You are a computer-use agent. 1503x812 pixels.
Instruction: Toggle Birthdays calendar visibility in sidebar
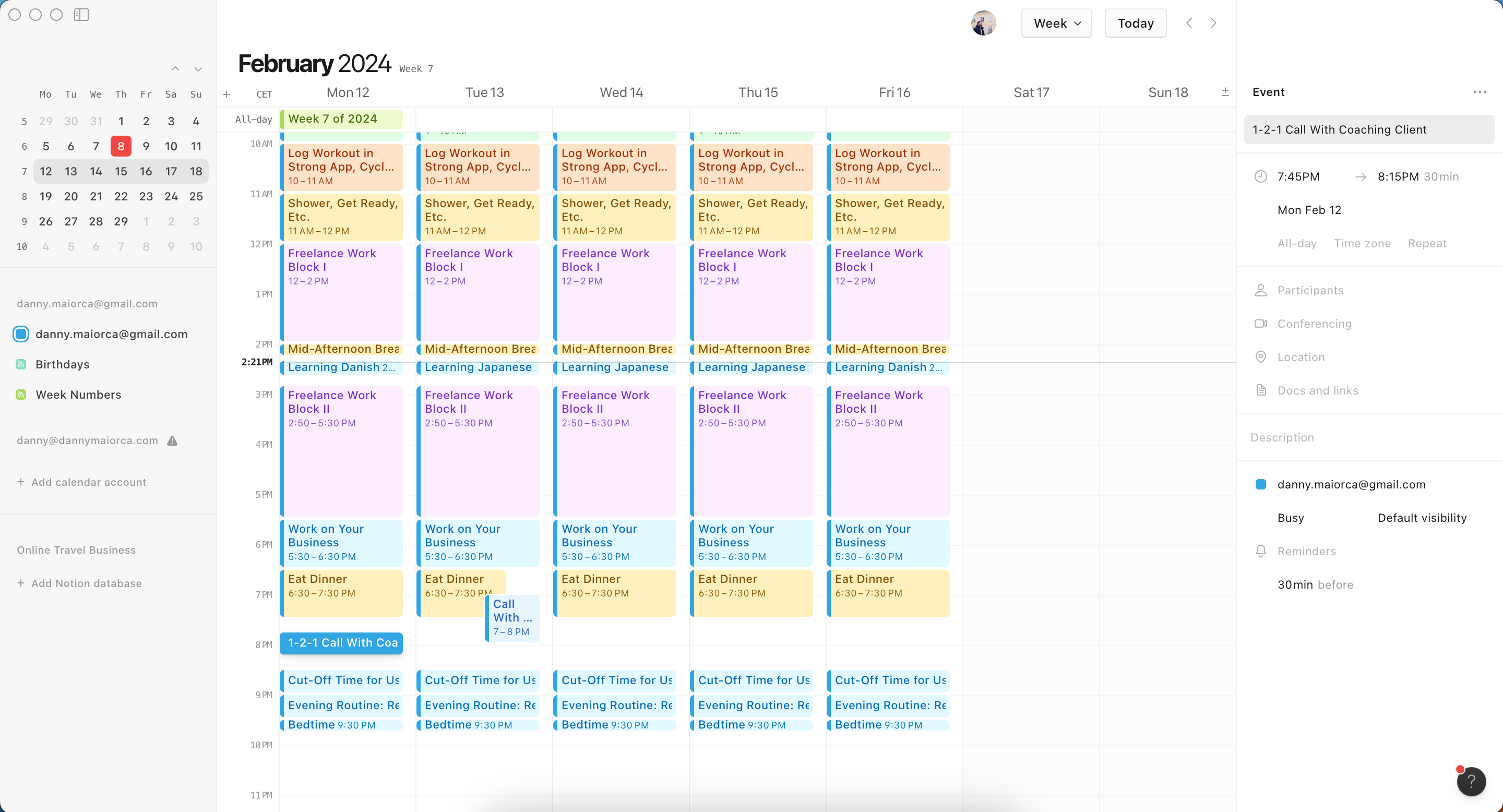(x=21, y=364)
